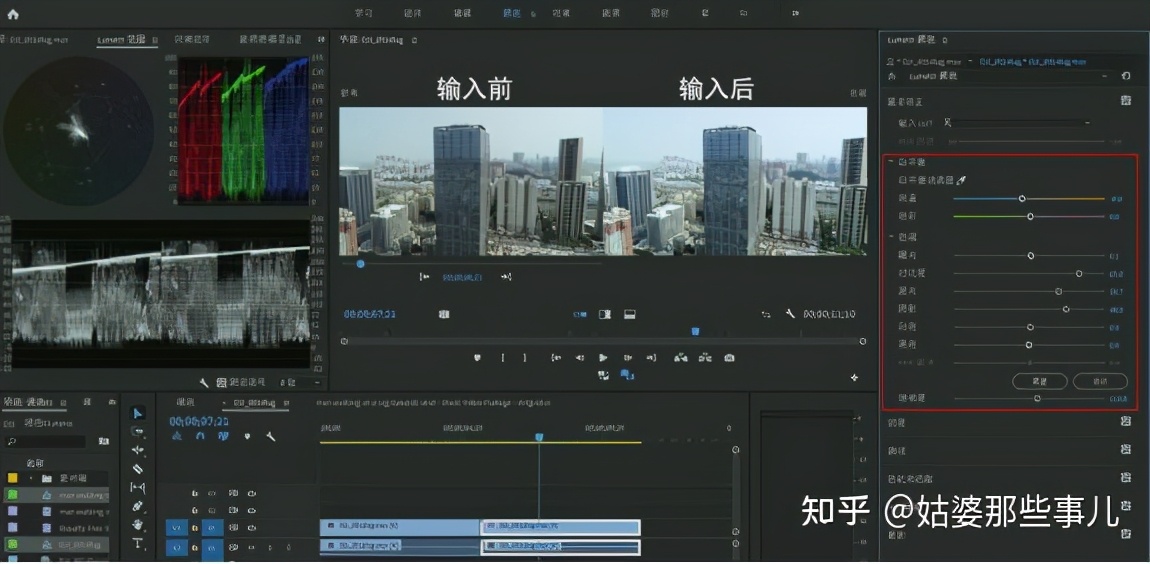Add marker from timeline header
This screenshot has width=1150, height=564.
(x=247, y=436)
